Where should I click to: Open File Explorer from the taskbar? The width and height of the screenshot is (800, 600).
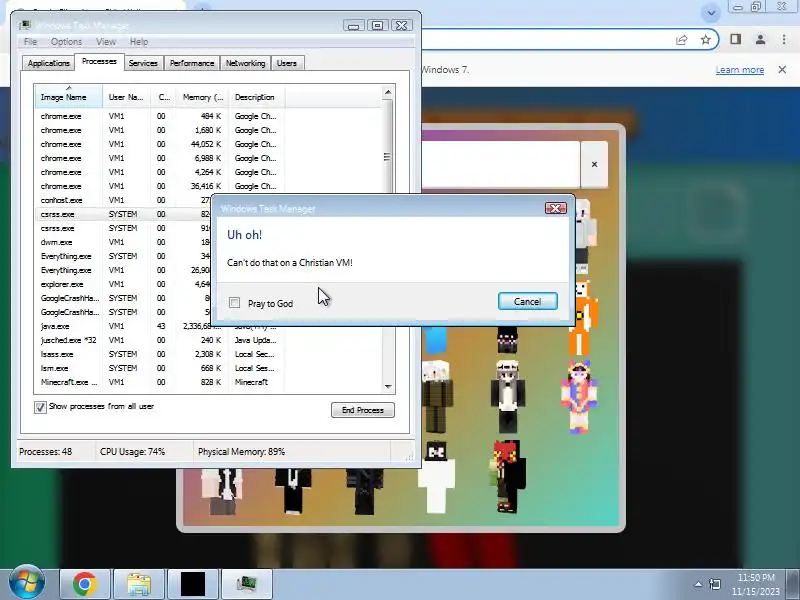pos(139,584)
